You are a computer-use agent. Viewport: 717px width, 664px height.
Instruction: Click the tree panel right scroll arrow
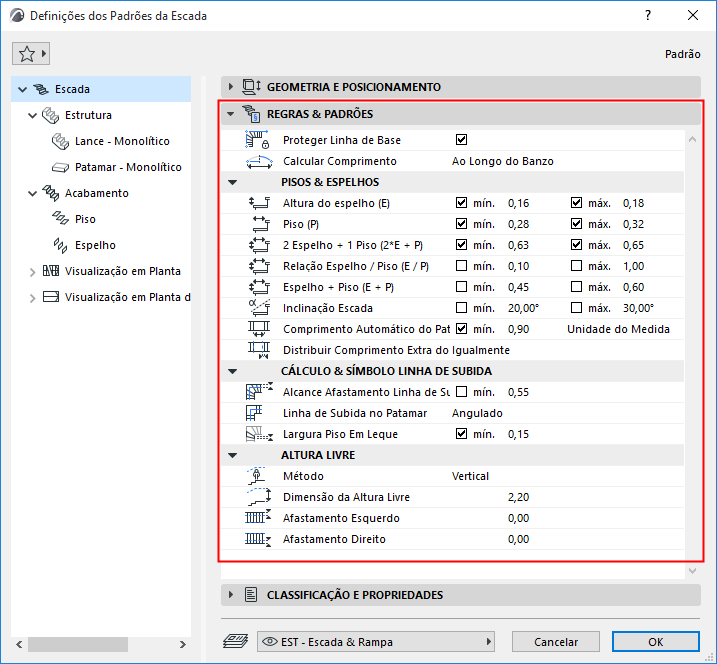click(x=183, y=644)
